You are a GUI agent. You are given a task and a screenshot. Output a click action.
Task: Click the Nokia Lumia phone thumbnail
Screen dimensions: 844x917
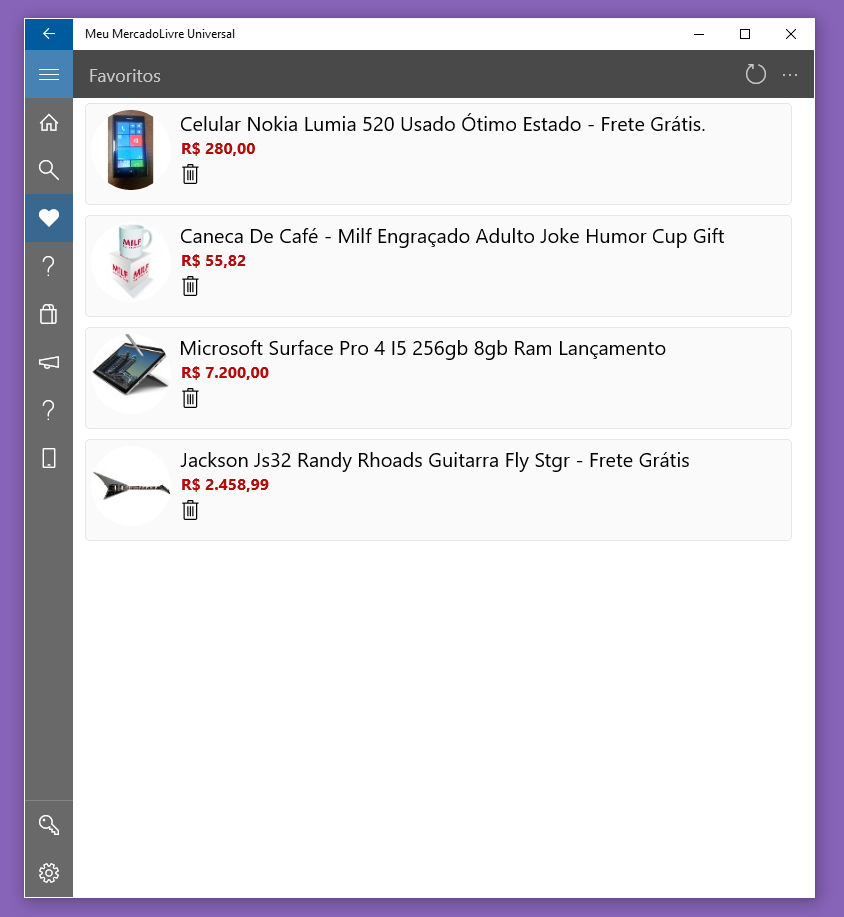tap(131, 150)
